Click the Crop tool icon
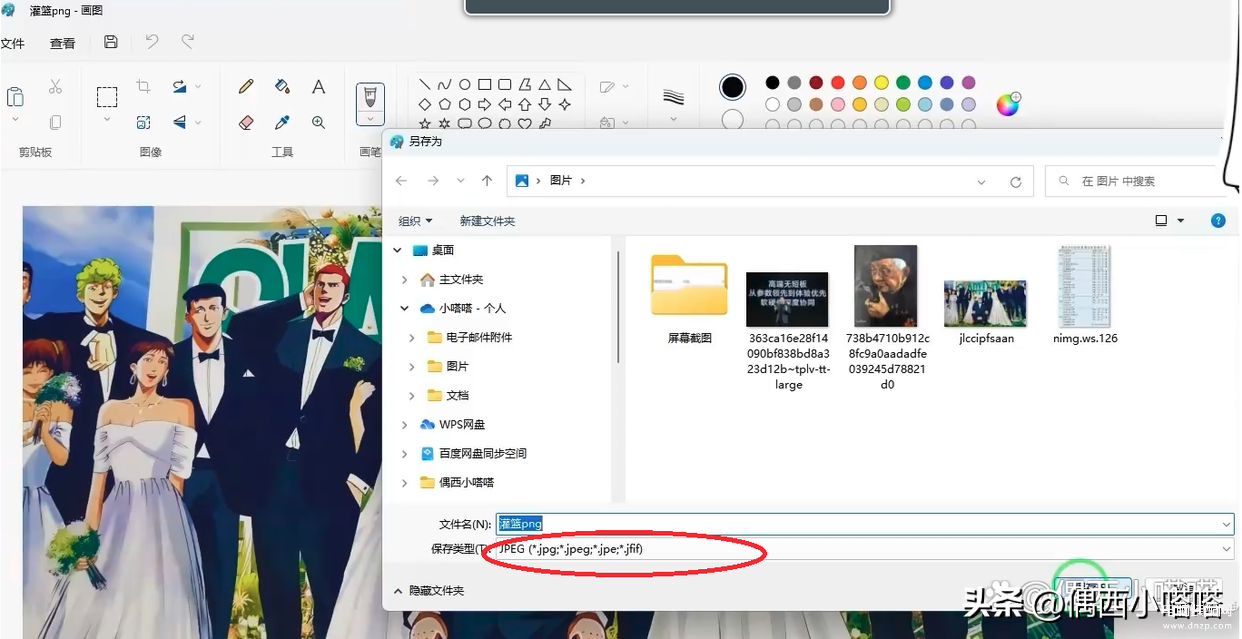Image resolution: width=1242 pixels, height=639 pixels. click(x=144, y=87)
